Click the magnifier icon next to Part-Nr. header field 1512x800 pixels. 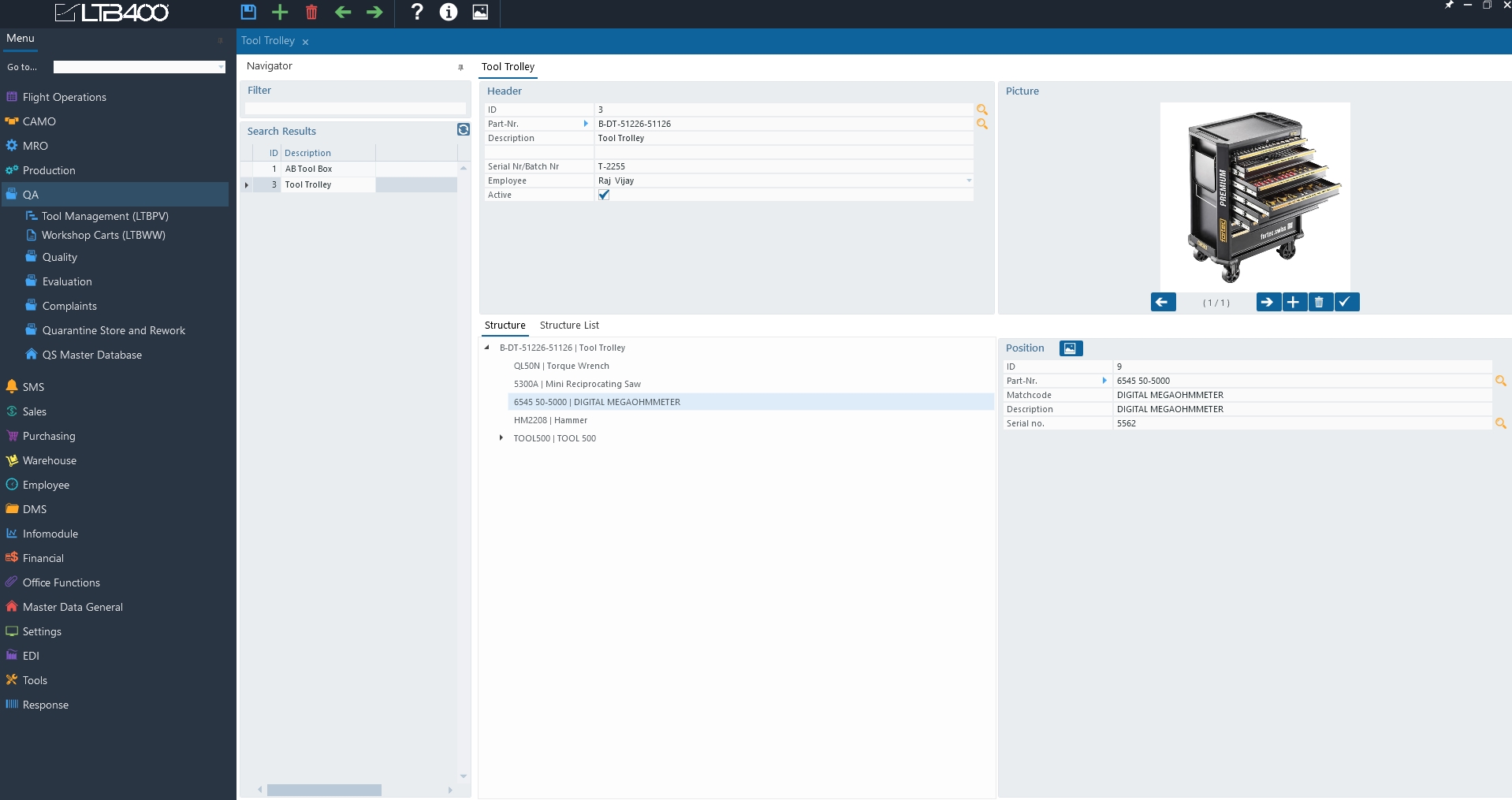pyautogui.click(x=982, y=124)
